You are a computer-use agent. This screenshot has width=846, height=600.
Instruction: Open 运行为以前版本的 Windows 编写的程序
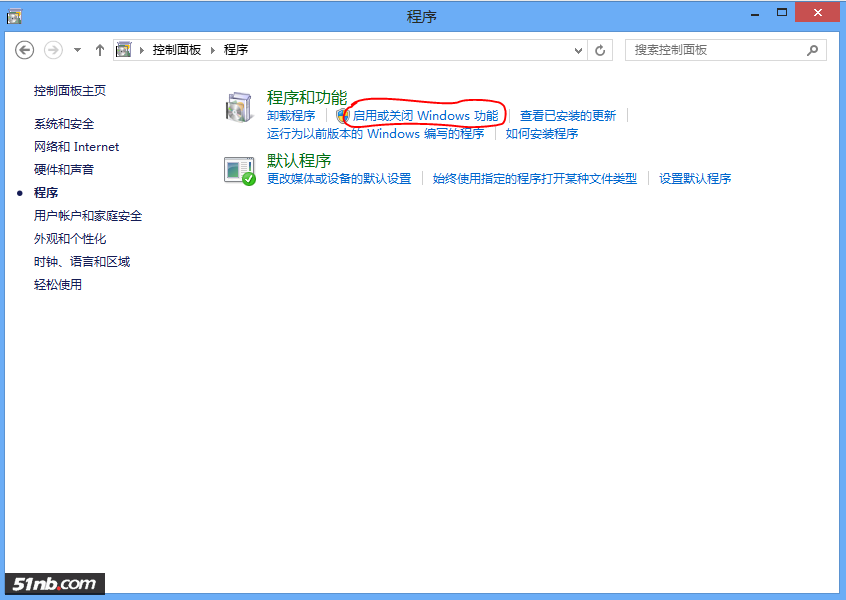376,133
